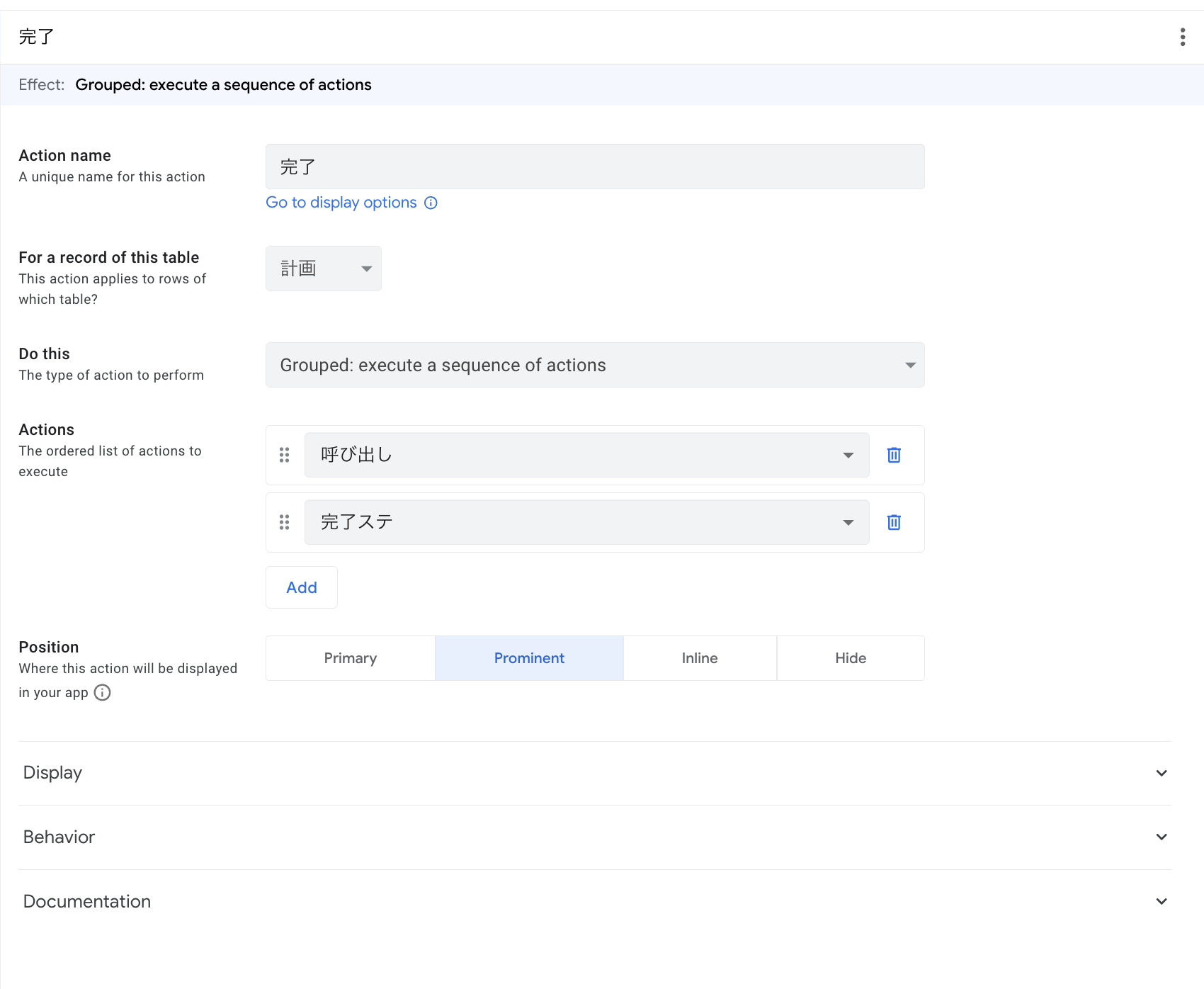
Task: Open the 呼び出し action dropdown
Action: pyautogui.click(x=586, y=455)
